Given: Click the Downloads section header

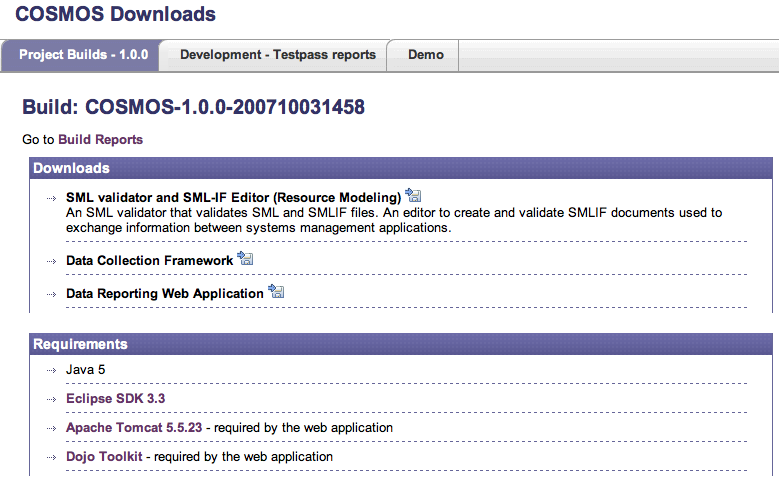Looking at the screenshot, I should 400,168.
